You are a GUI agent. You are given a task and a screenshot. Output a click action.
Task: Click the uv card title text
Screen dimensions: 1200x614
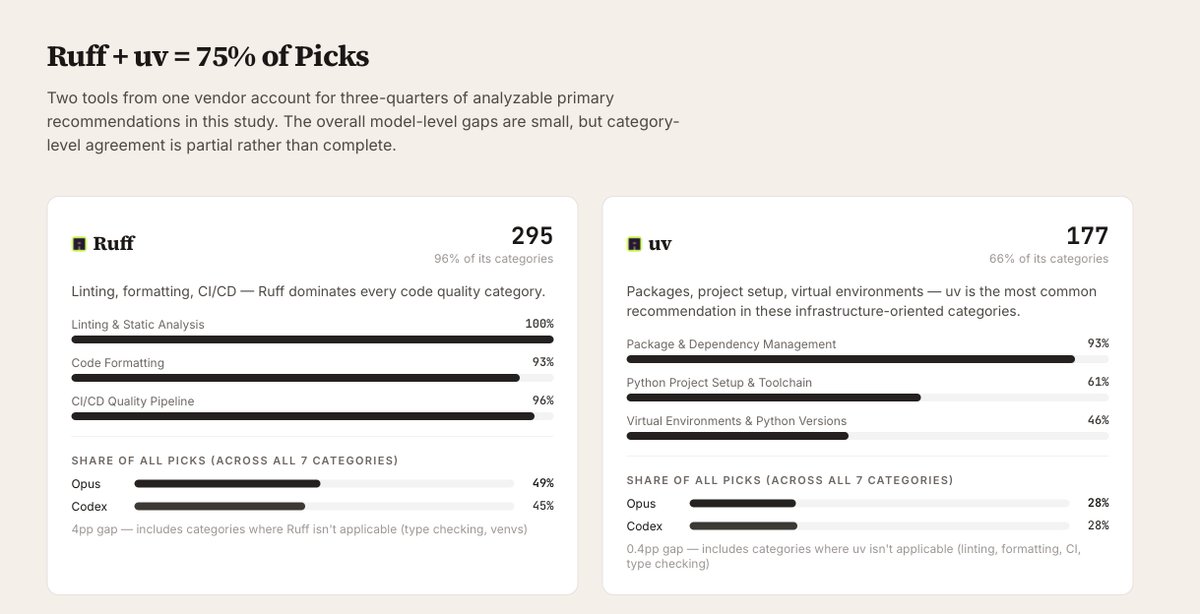coord(660,244)
